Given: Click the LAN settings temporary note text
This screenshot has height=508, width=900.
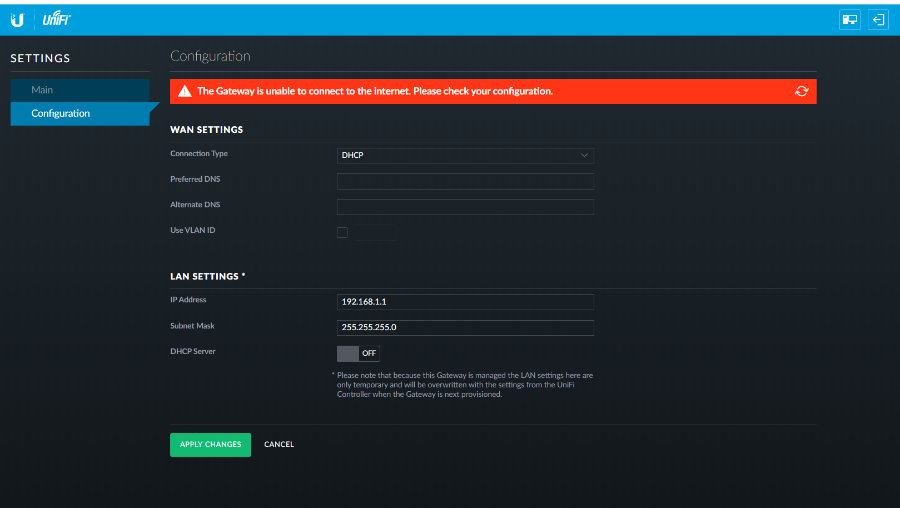Looking at the screenshot, I should 463,385.
